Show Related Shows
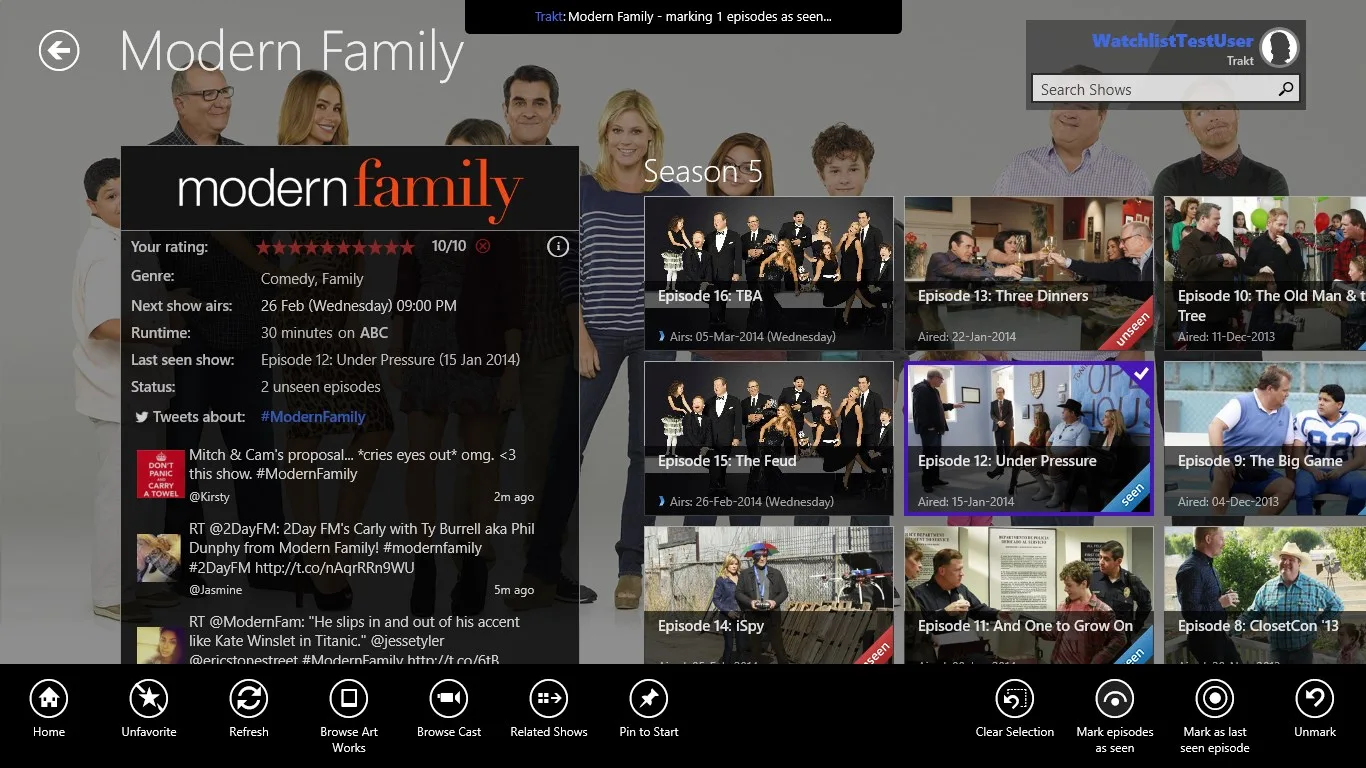Screen dimensions: 1366x768 click(549, 698)
